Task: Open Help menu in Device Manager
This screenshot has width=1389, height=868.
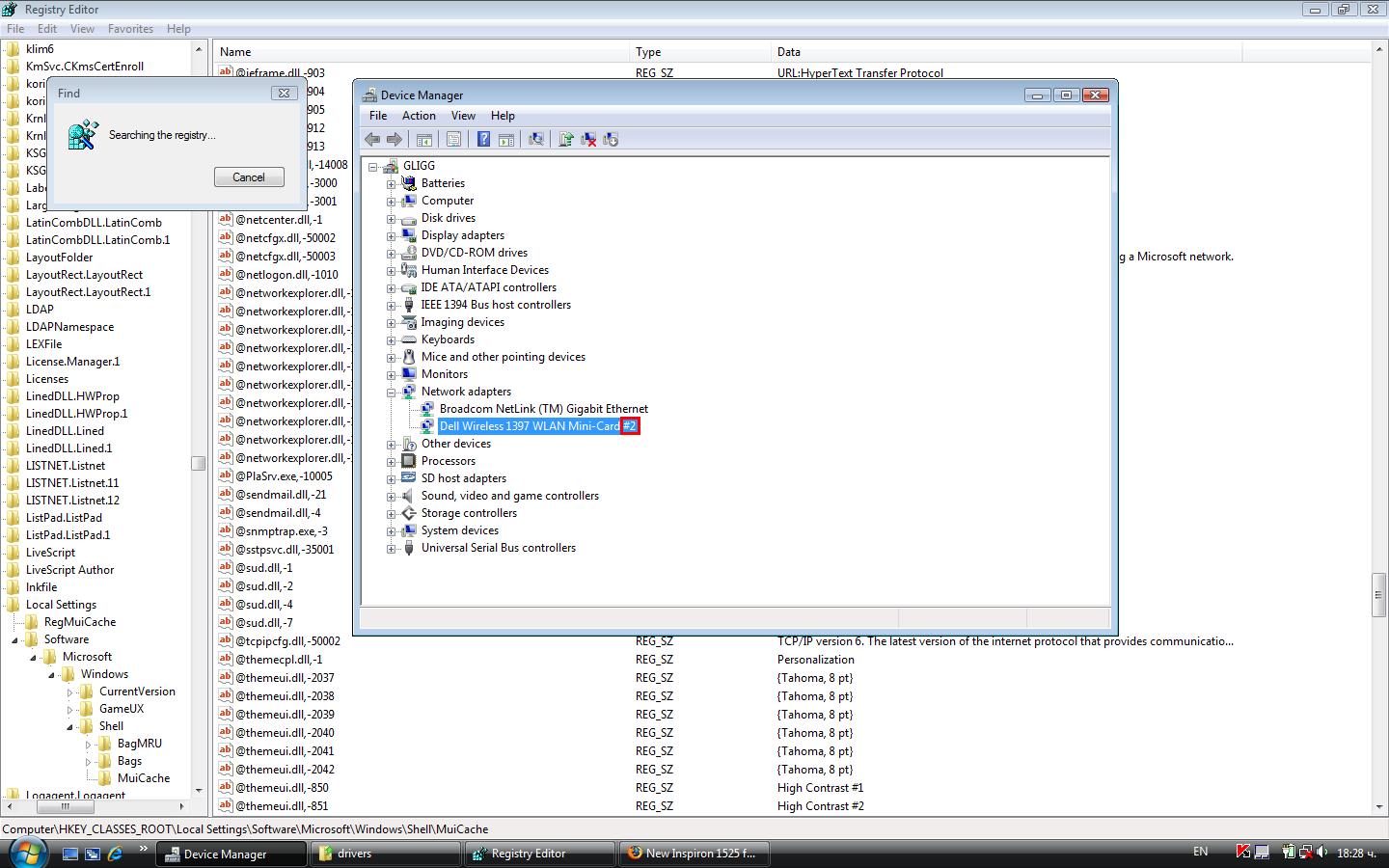Action: tap(503, 116)
